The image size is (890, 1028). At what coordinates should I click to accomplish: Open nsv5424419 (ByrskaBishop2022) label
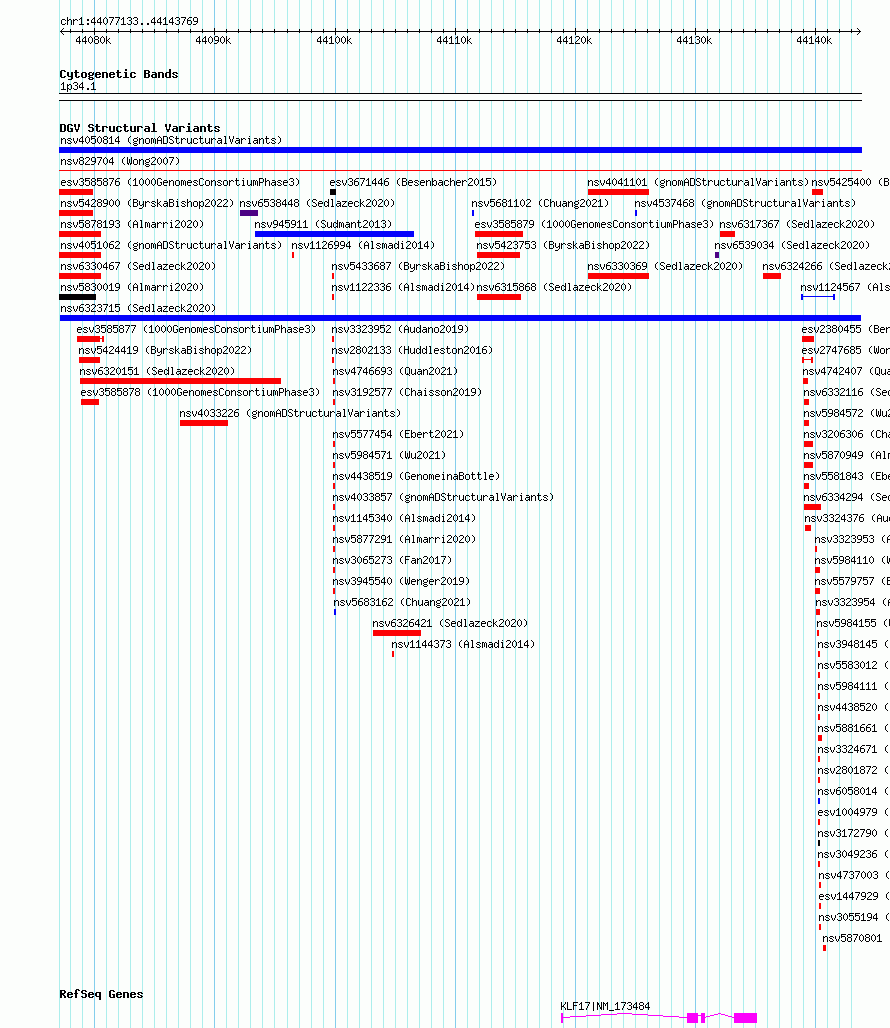165,350
